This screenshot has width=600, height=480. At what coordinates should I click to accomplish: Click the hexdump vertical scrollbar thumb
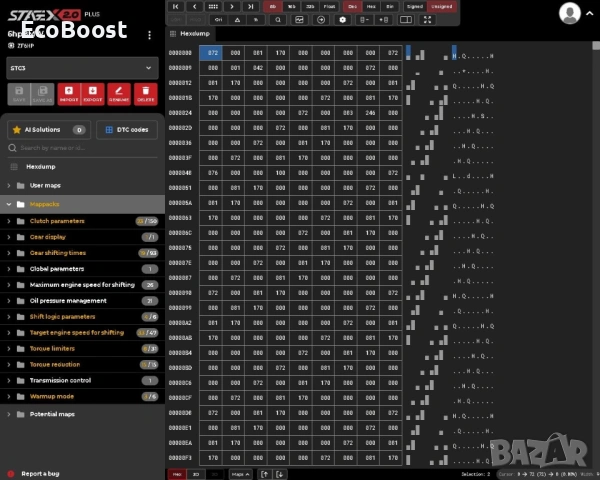[596, 45]
